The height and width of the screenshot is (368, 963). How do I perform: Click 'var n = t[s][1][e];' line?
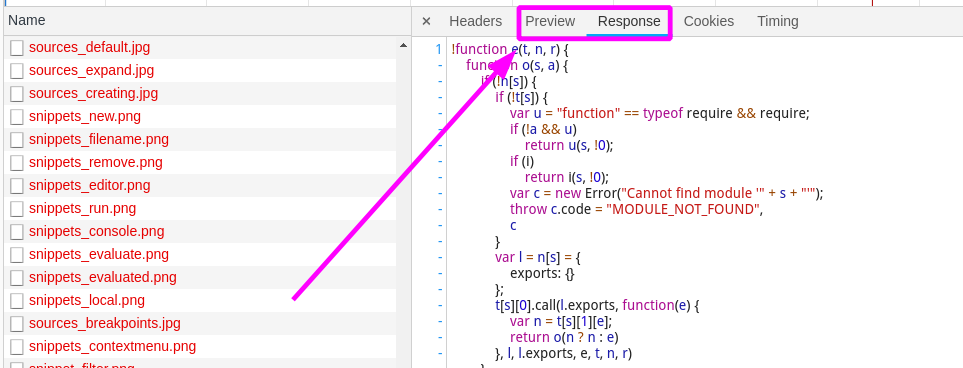pos(561,321)
